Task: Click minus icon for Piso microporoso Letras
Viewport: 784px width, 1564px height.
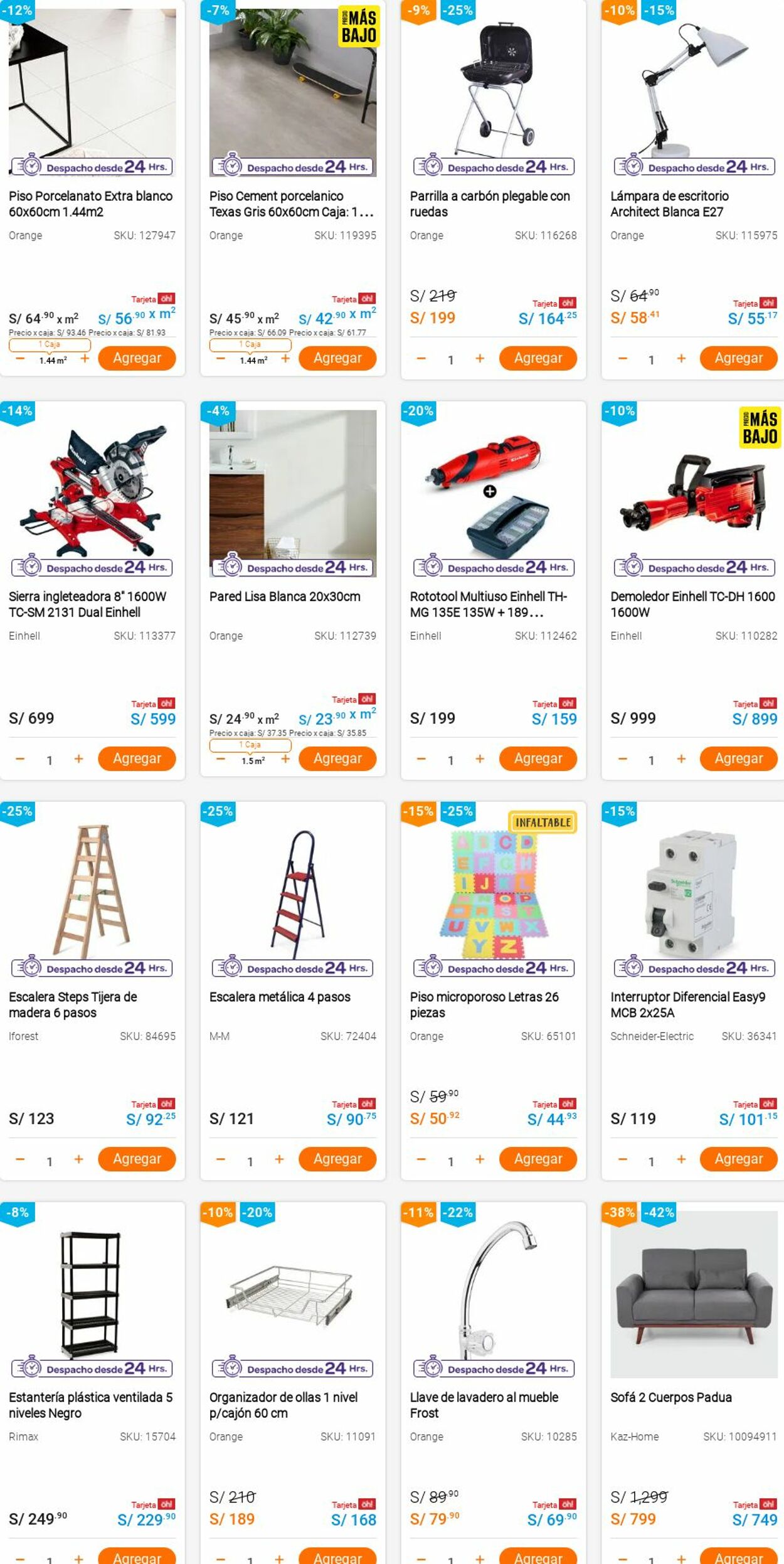Action: click(x=421, y=1159)
